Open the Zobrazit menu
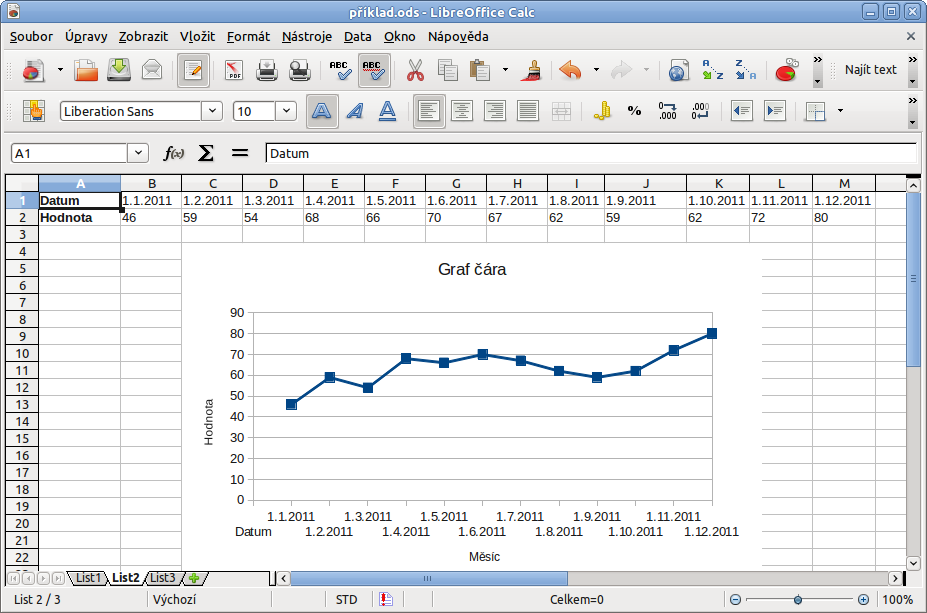Image resolution: width=927 pixels, height=613 pixels. click(x=143, y=37)
